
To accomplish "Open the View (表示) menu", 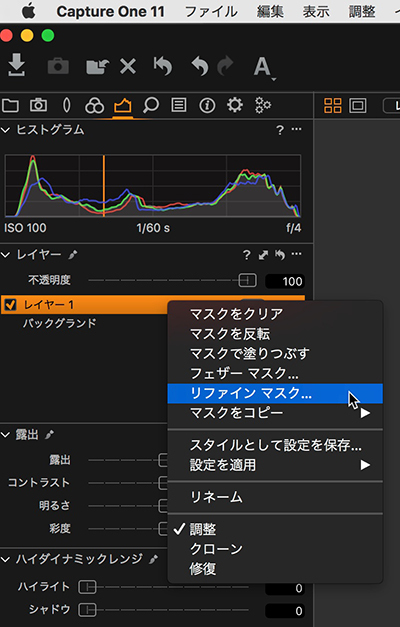I will tap(316, 11).
